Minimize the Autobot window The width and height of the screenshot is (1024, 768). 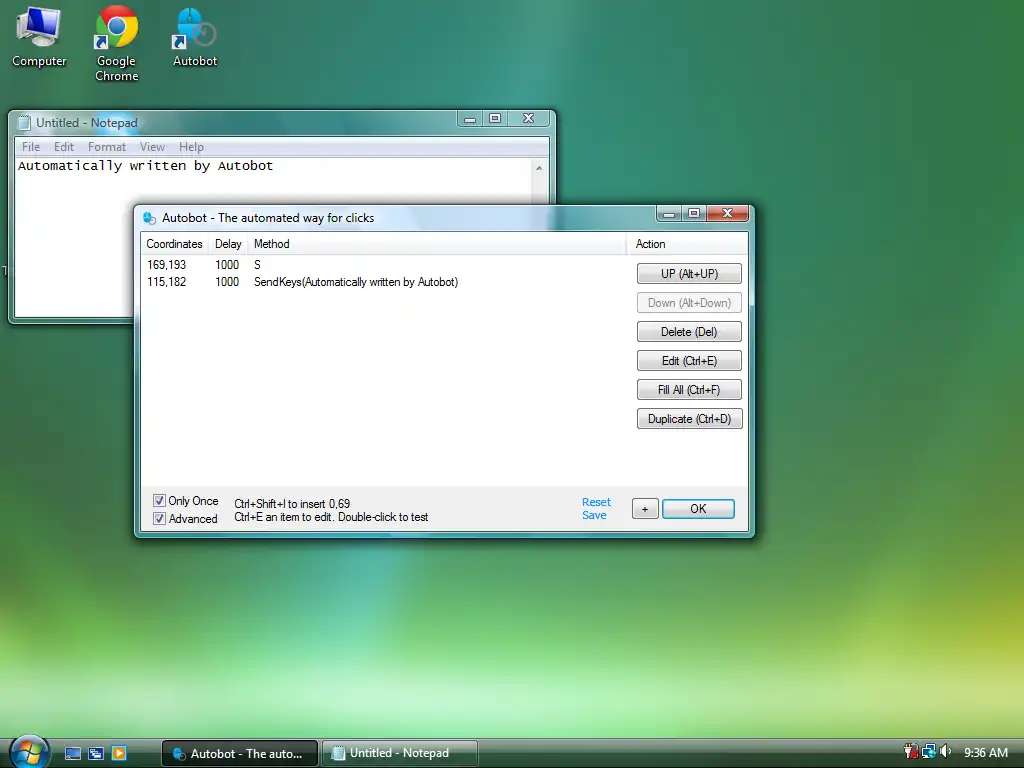point(669,214)
